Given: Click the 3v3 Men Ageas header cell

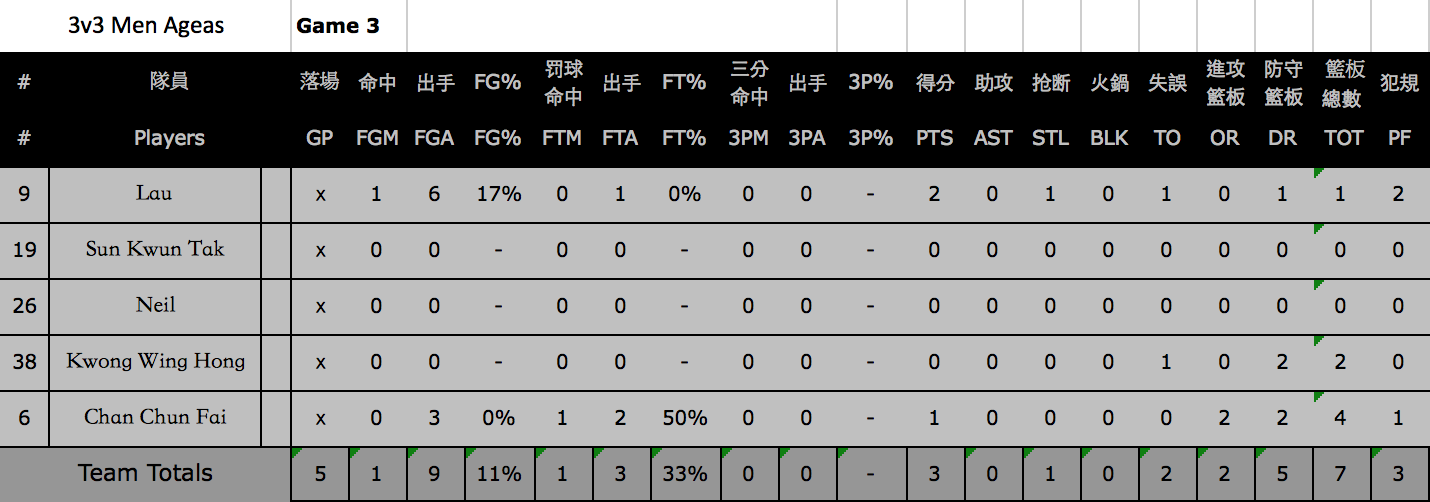Looking at the screenshot, I should pyautogui.click(x=146, y=26).
